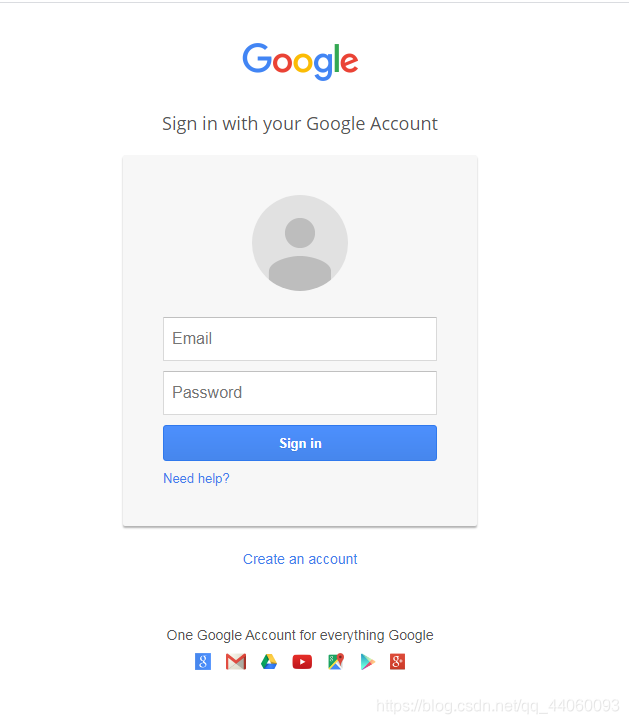The width and height of the screenshot is (629, 724).
Task: Click the Password placeholder text label
Action: [207, 392]
